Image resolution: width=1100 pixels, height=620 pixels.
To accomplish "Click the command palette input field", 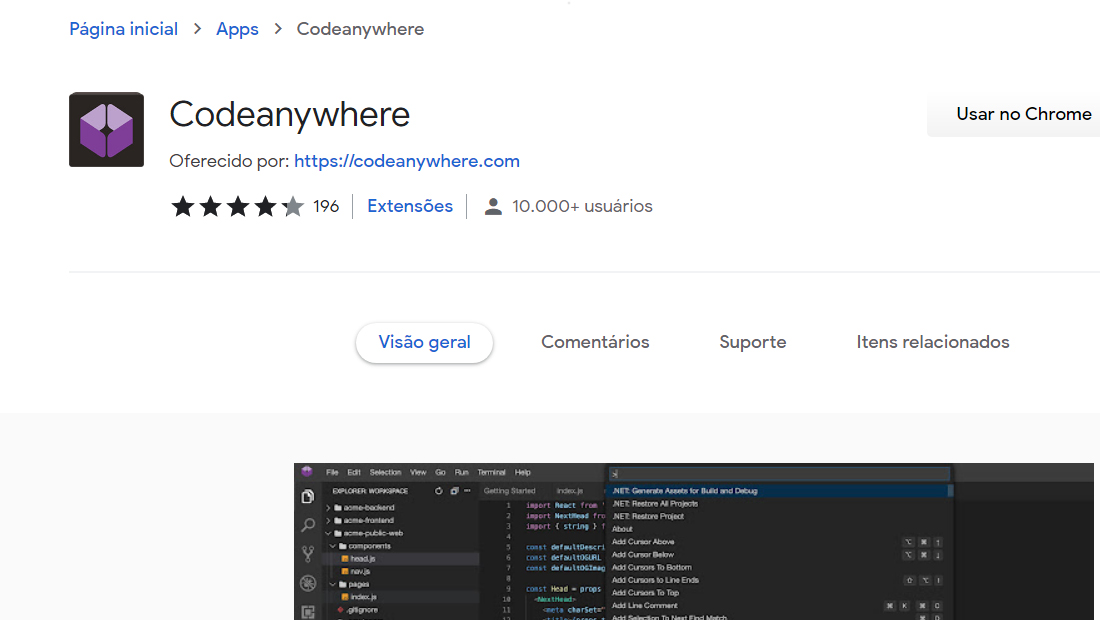I will click(779, 474).
